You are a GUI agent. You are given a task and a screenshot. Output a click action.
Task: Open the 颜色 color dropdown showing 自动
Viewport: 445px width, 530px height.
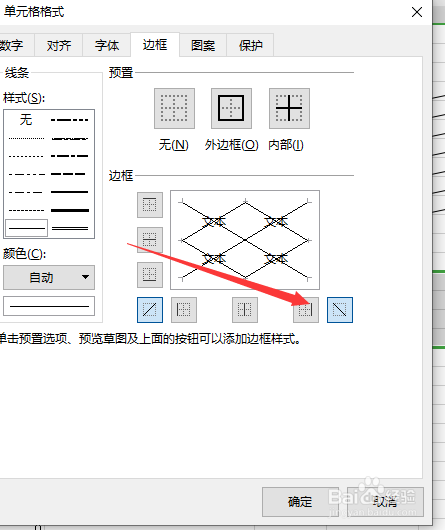[49, 278]
